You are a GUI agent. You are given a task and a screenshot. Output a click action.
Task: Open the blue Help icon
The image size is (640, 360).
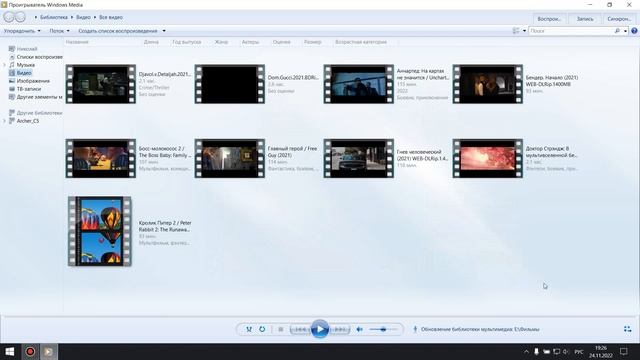click(634, 31)
